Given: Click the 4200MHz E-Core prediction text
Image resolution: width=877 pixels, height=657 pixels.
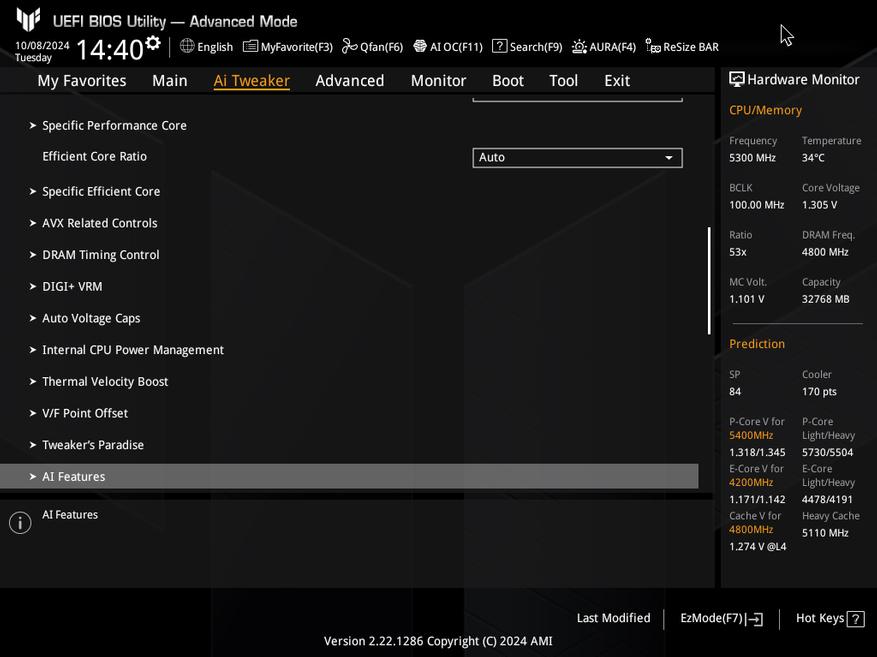Looking at the screenshot, I should point(751,483).
